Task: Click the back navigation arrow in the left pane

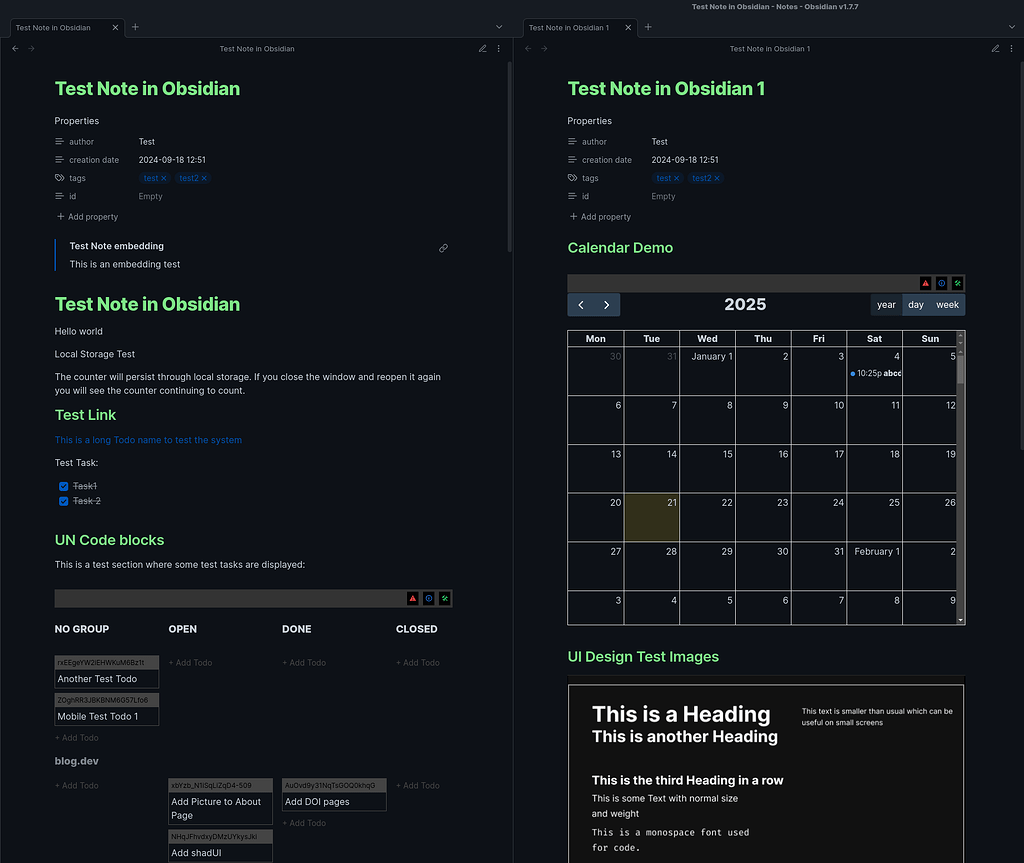Action: click(15, 48)
